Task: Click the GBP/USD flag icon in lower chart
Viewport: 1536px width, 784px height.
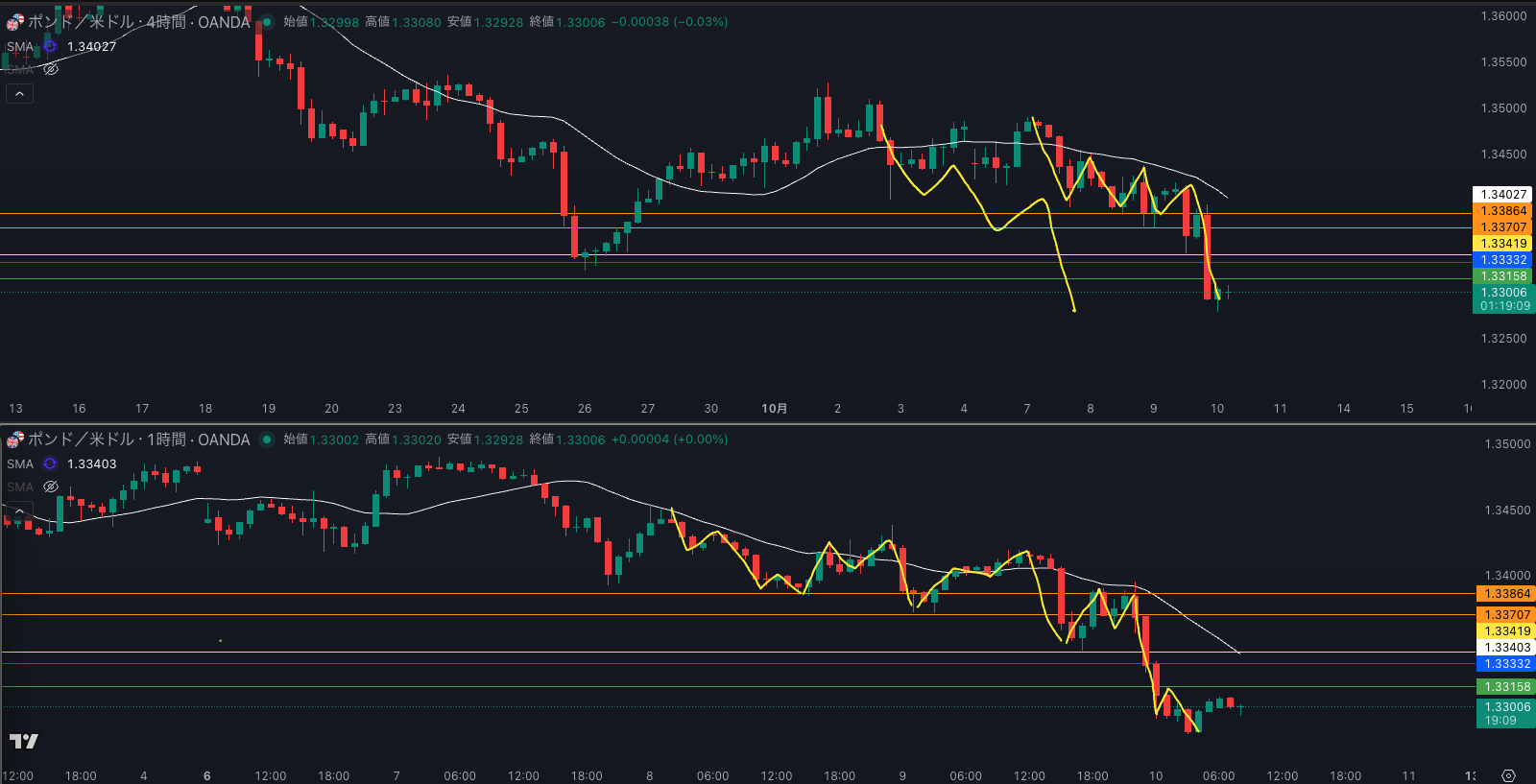Action: [x=14, y=440]
